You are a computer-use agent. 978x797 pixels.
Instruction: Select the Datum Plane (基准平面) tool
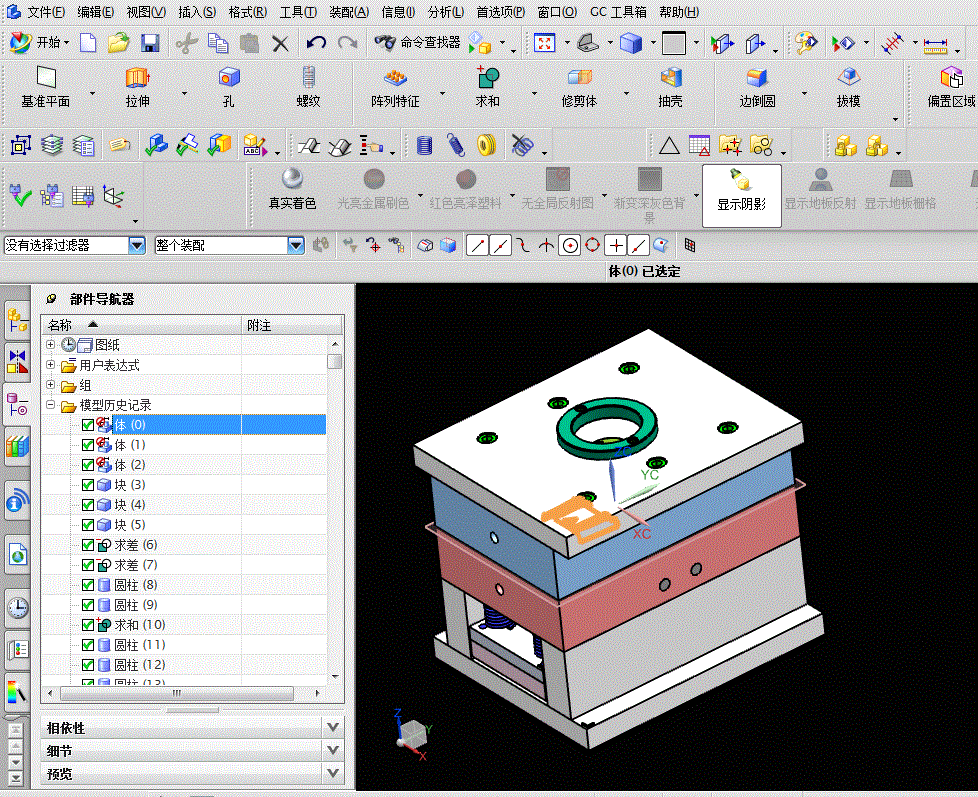(x=46, y=87)
